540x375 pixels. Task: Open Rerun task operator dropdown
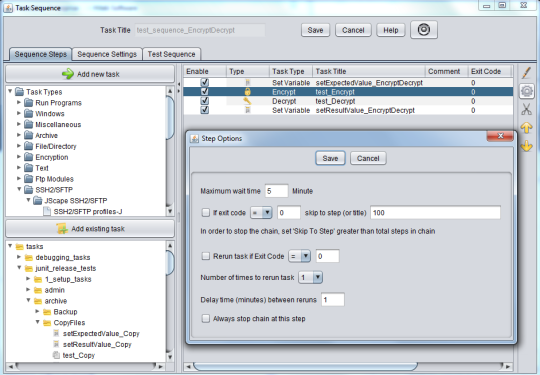click(300, 256)
